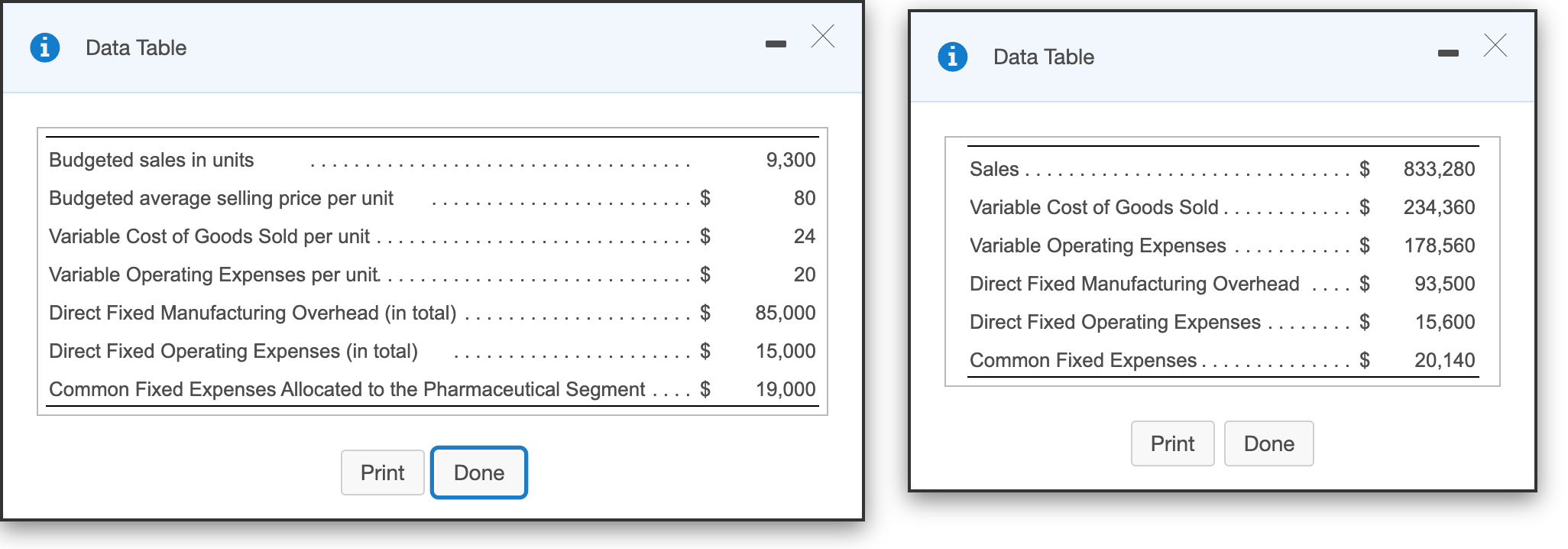Click the Budgeted average selling price per unit label
Image resolution: width=1568 pixels, height=549 pixels.
[x=221, y=198]
